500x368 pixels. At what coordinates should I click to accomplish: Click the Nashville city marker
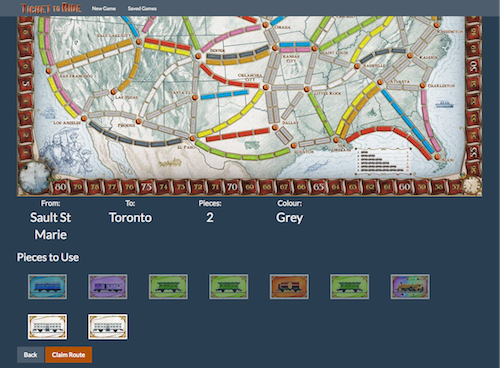tap(357, 66)
